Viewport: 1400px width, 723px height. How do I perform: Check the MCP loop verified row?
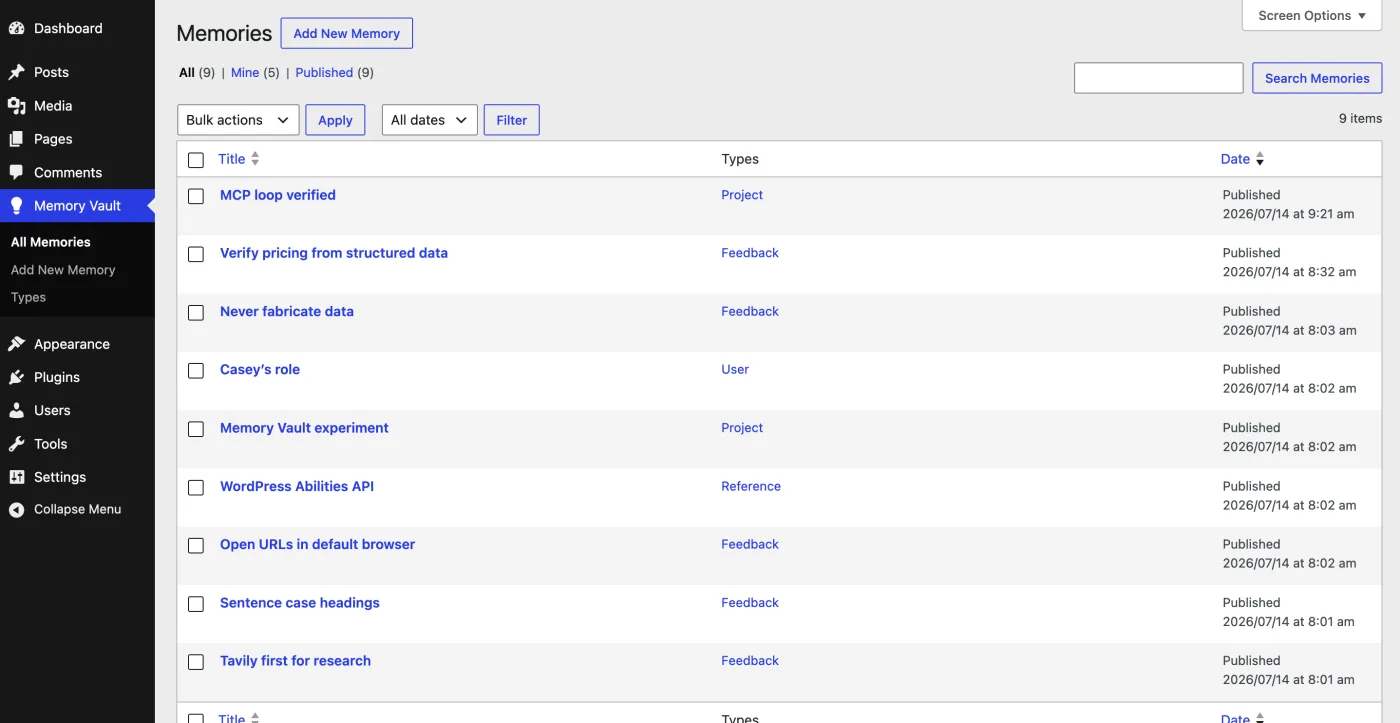click(x=196, y=196)
